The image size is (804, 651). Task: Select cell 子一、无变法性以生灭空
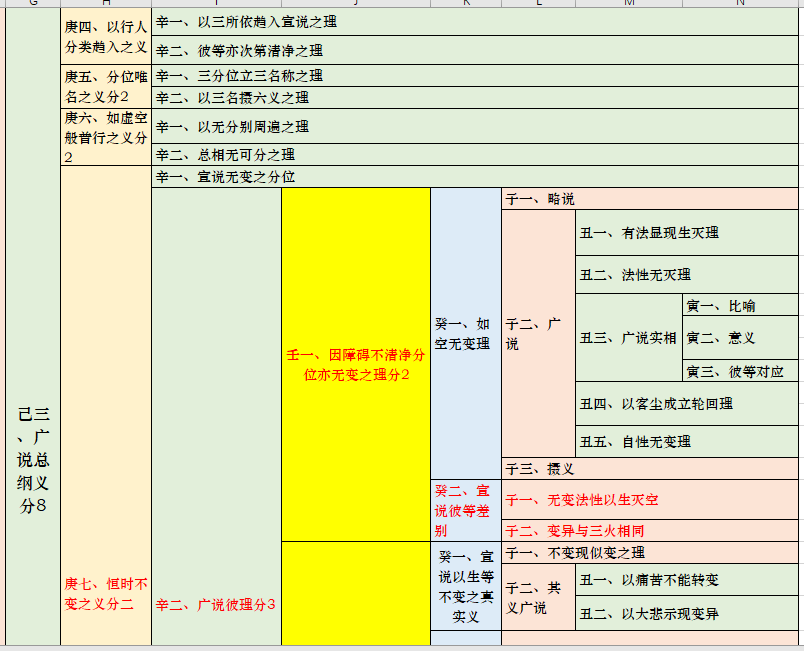[650, 500]
